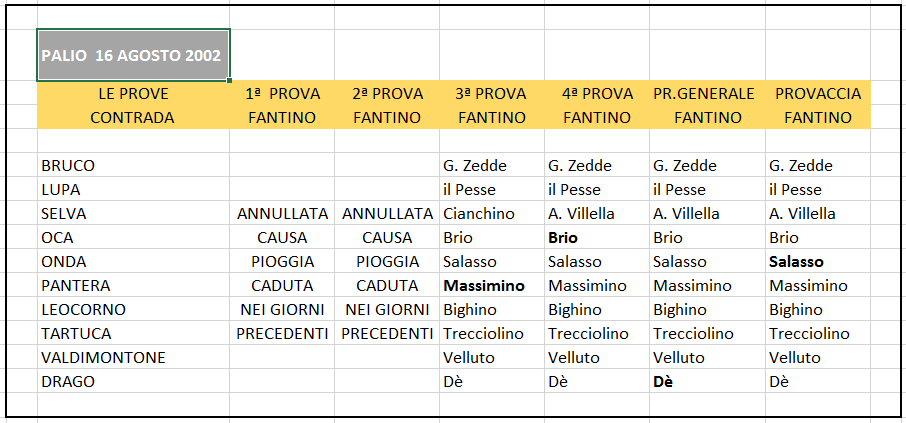Viewport: 906px width, 423px height.
Task: Click the DRAGO contrada cell
Action: click(x=133, y=381)
